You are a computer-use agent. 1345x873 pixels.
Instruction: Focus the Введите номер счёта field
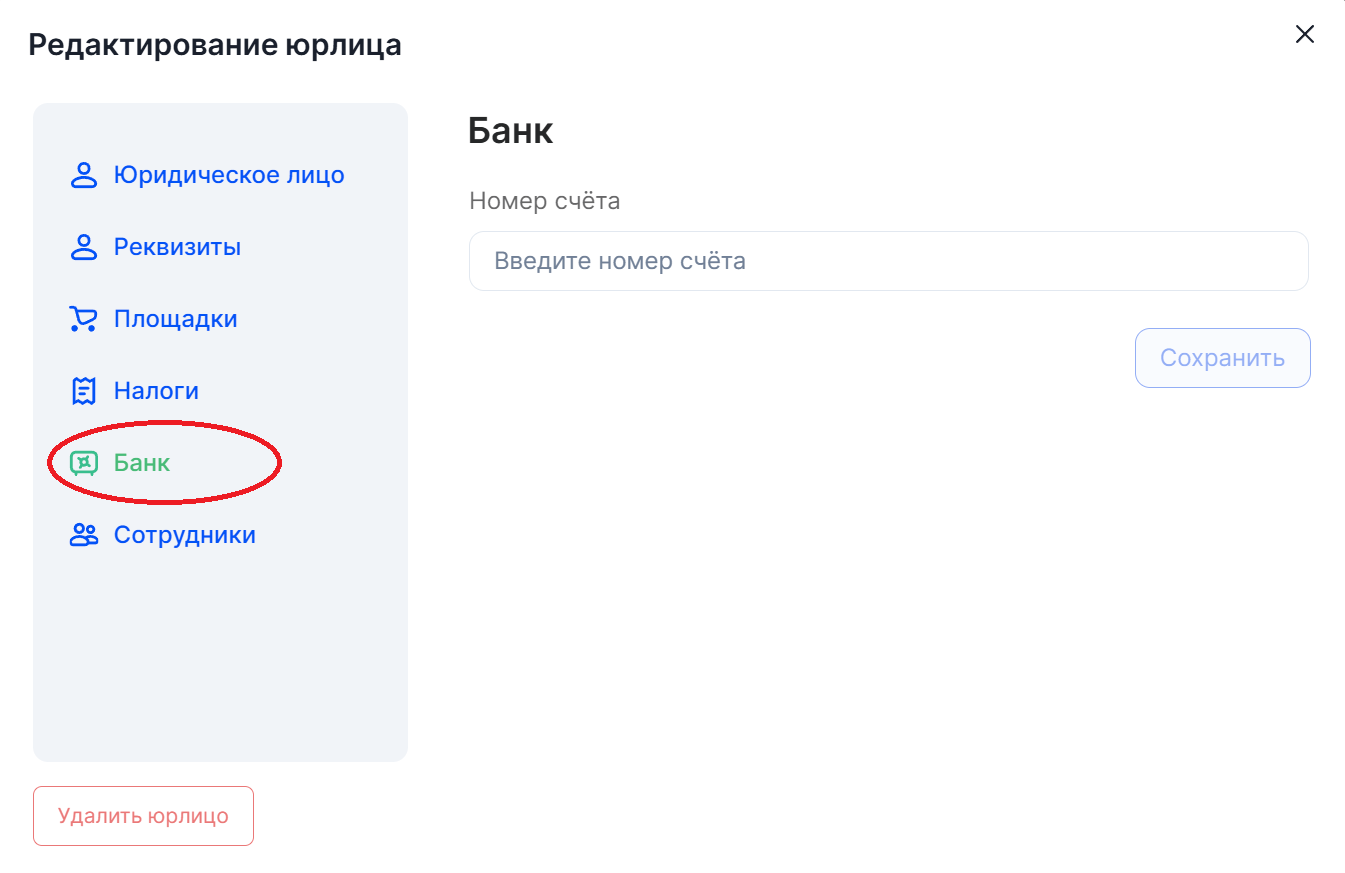coord(888,262)
